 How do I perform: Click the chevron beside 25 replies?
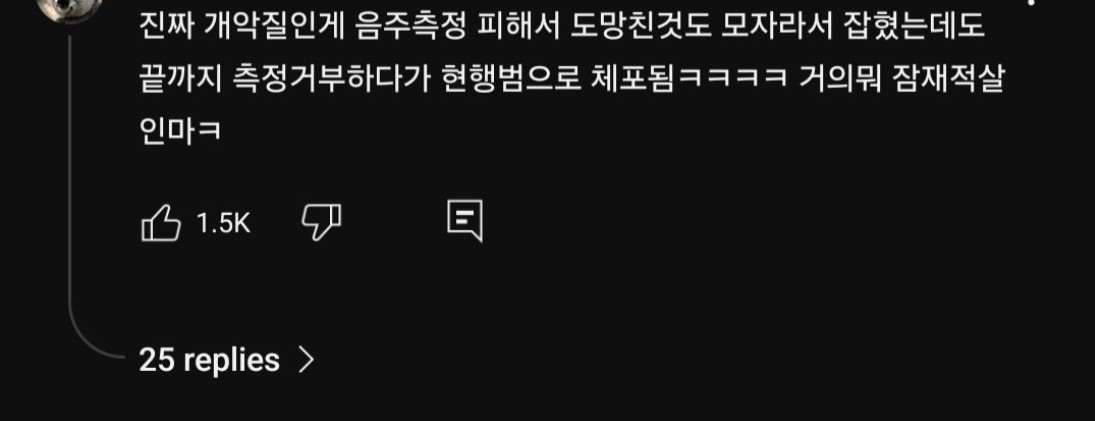click(x=307, y=360)
